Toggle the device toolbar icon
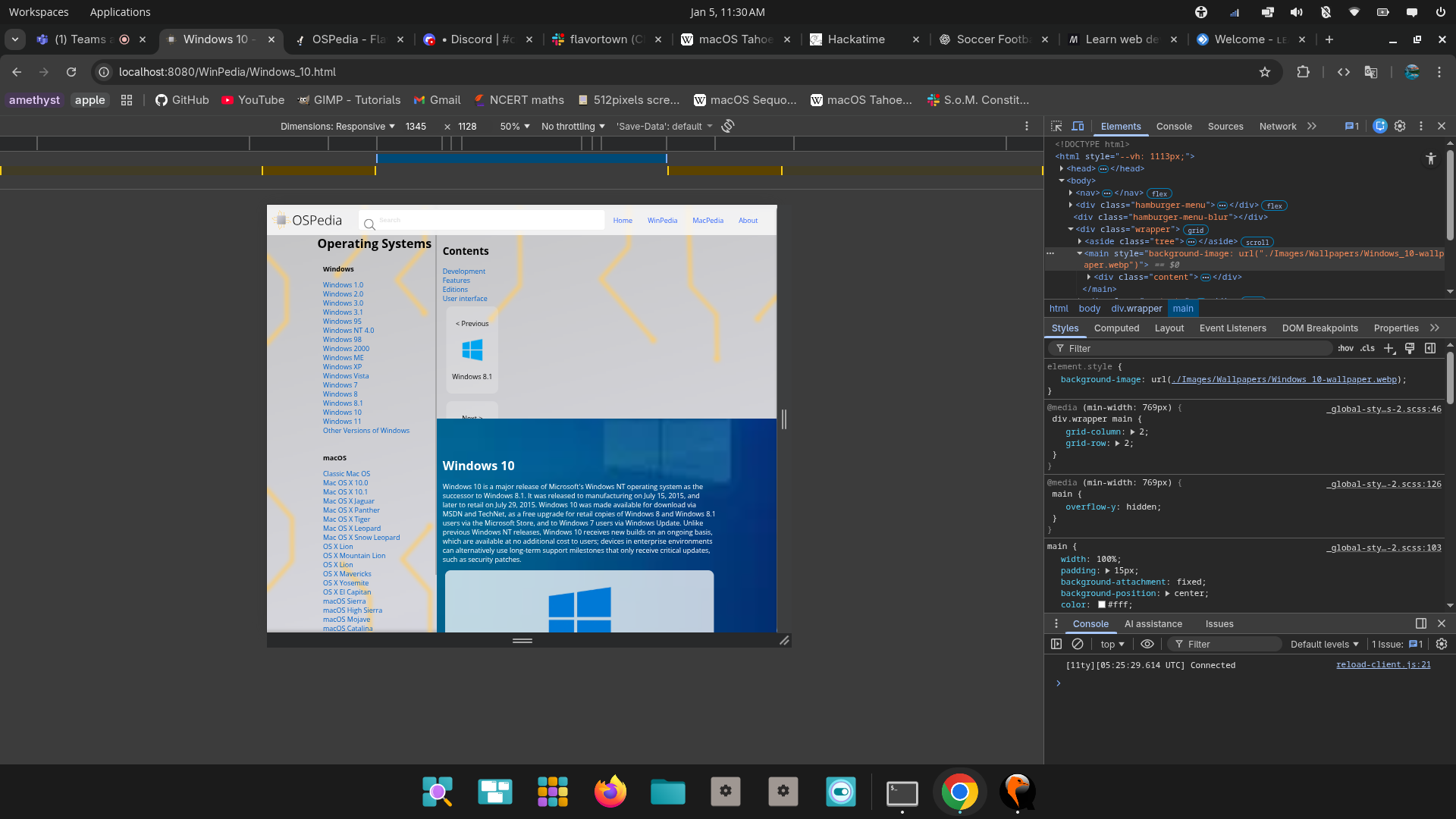The width and height of the screenshot is (1456, 819). click(x=1078, y=126)
